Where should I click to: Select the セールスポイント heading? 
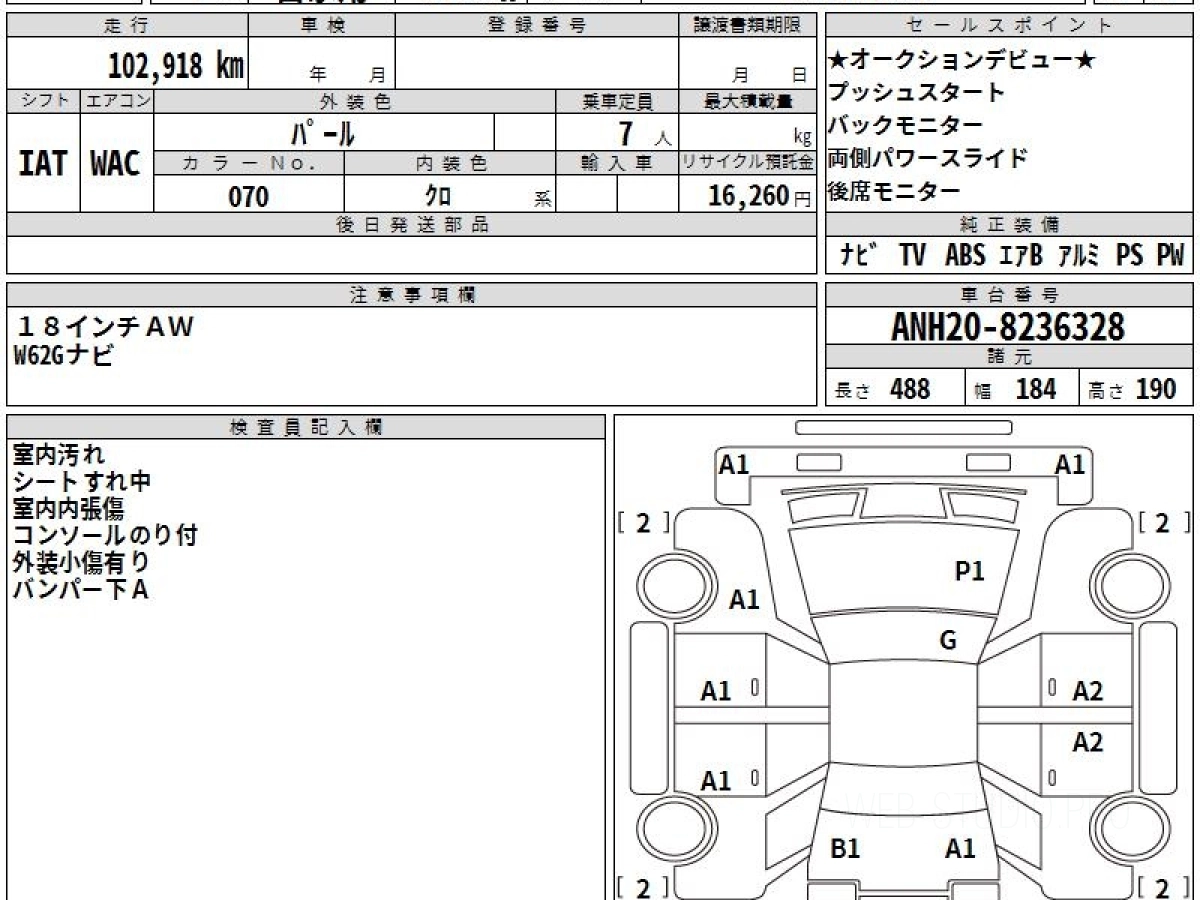tap(1010, 26)
